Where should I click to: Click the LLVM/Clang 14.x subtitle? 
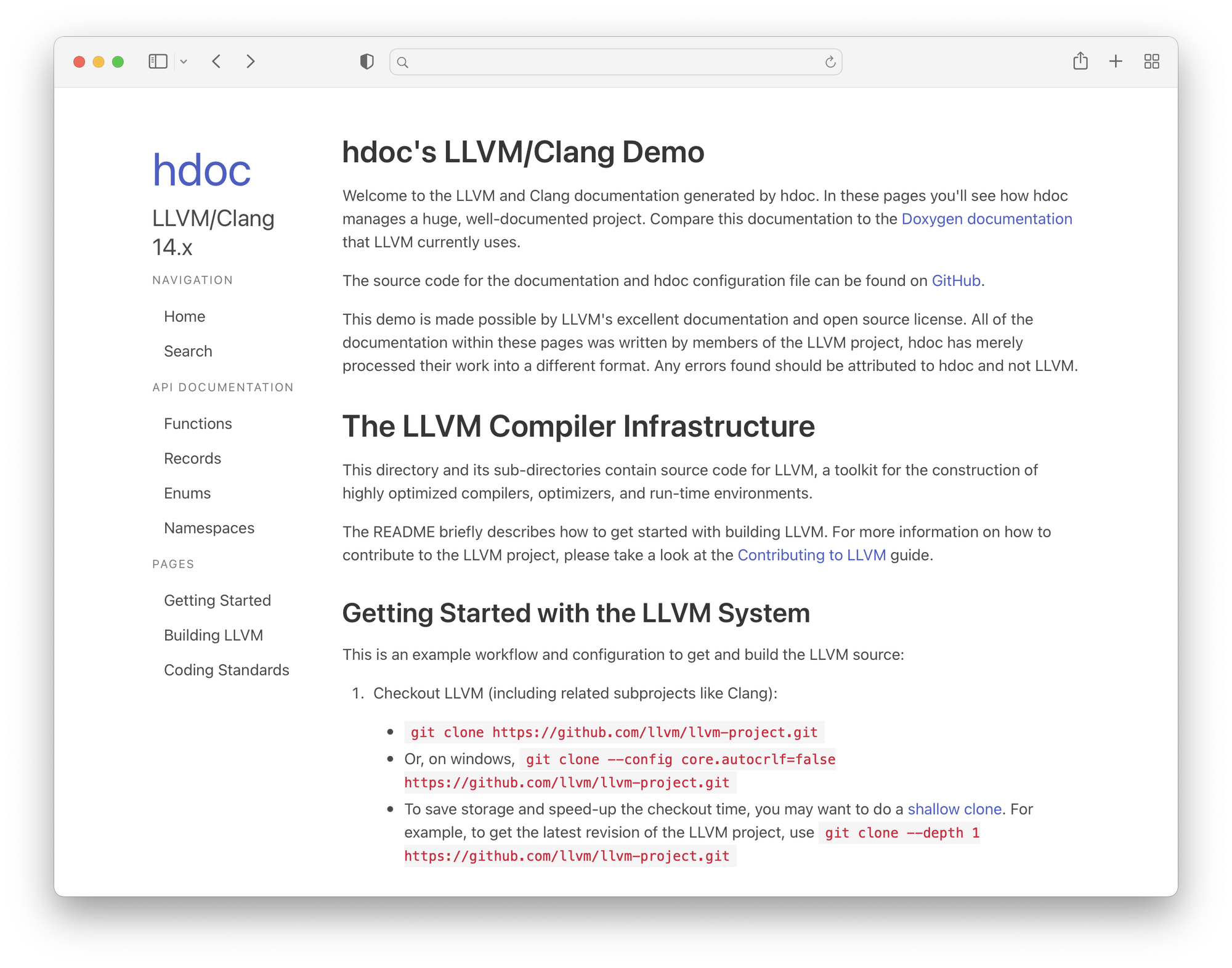(x=213, y=232)
